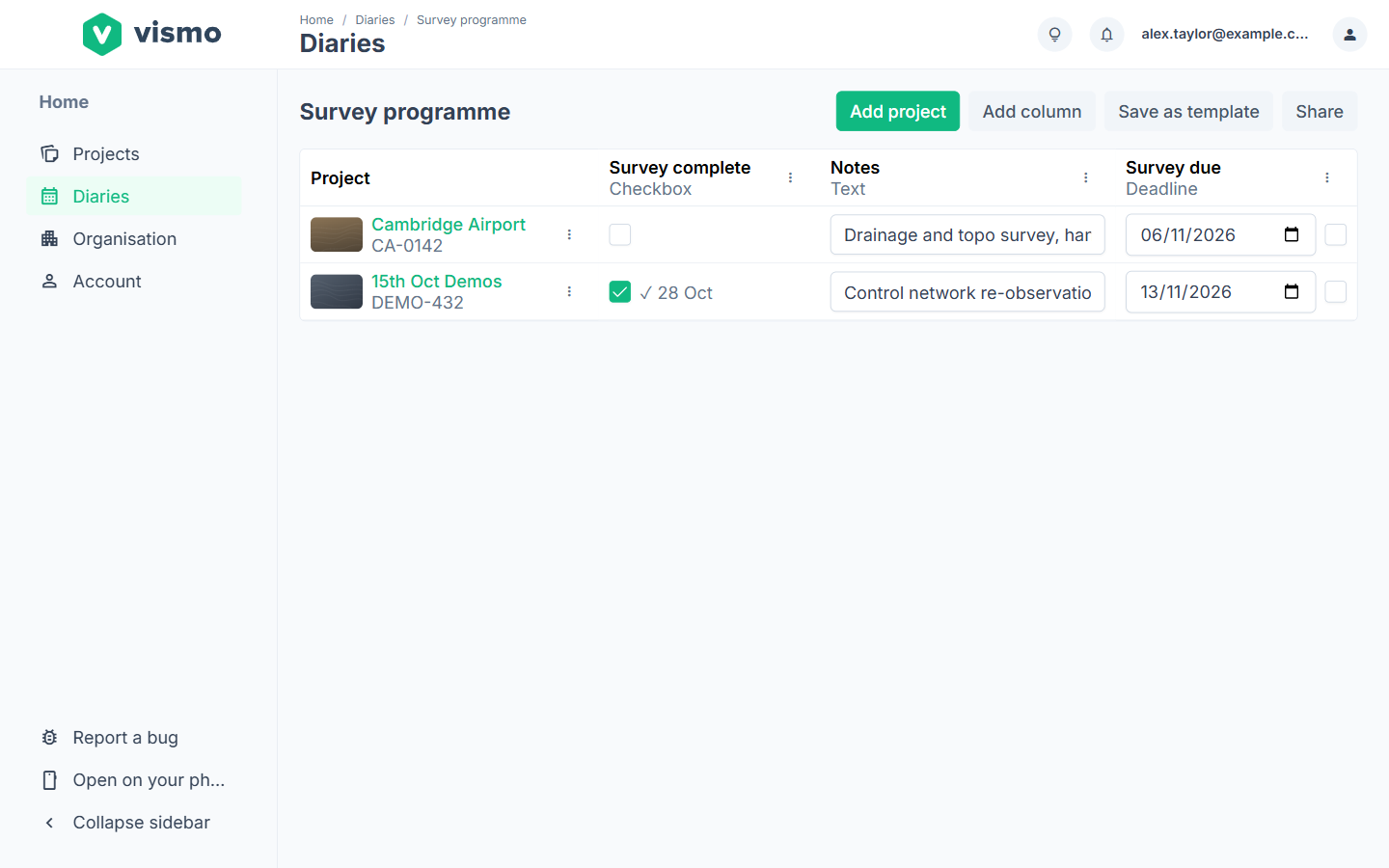Open the Cambridge Airport project link

click(449, 224)
